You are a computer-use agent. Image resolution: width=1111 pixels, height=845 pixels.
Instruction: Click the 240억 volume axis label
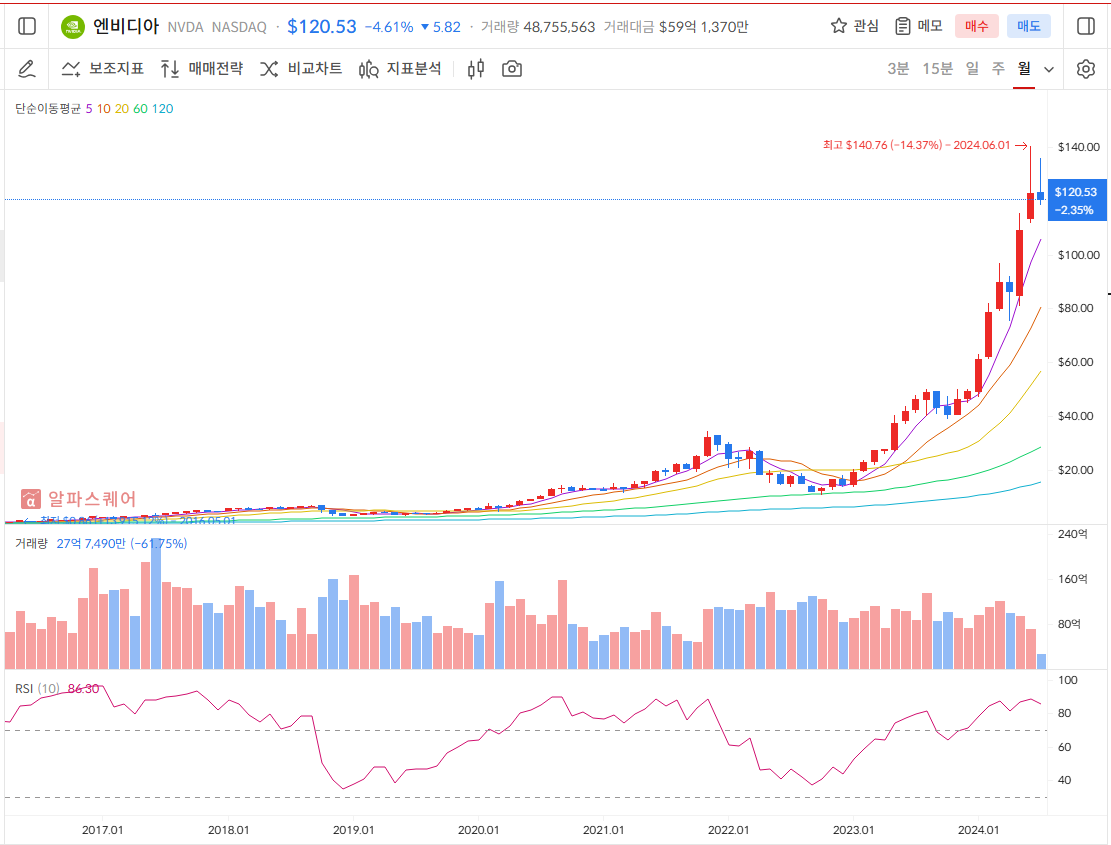pyautogui.click(x=1072, y=534)
